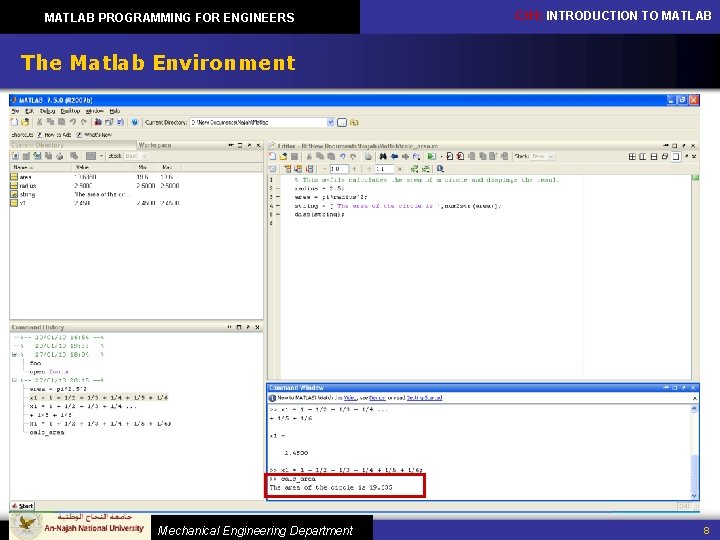This screenshot has height=540, width=720.
Task: Click the cell-mode info icon after the cell tools
Action: coord(440,169)
